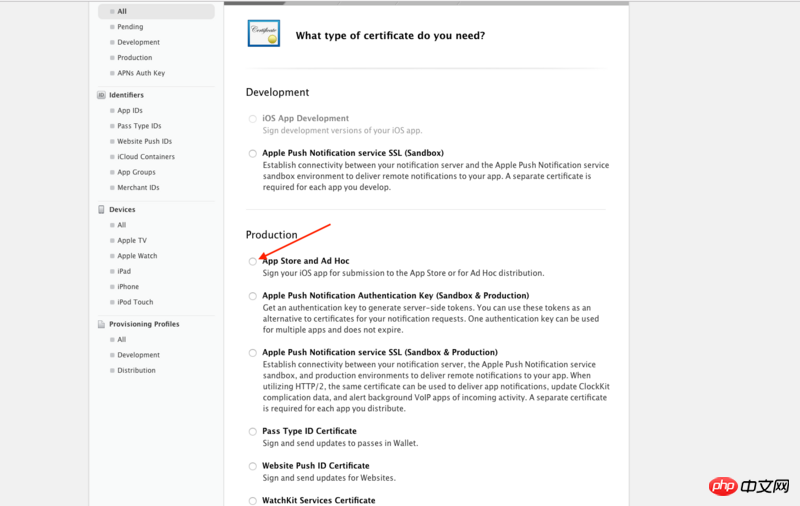This screenshot has height=506, width=800.
Task: Click 'Sign and send updates for Websites.' text
Action: coord(329,478)
